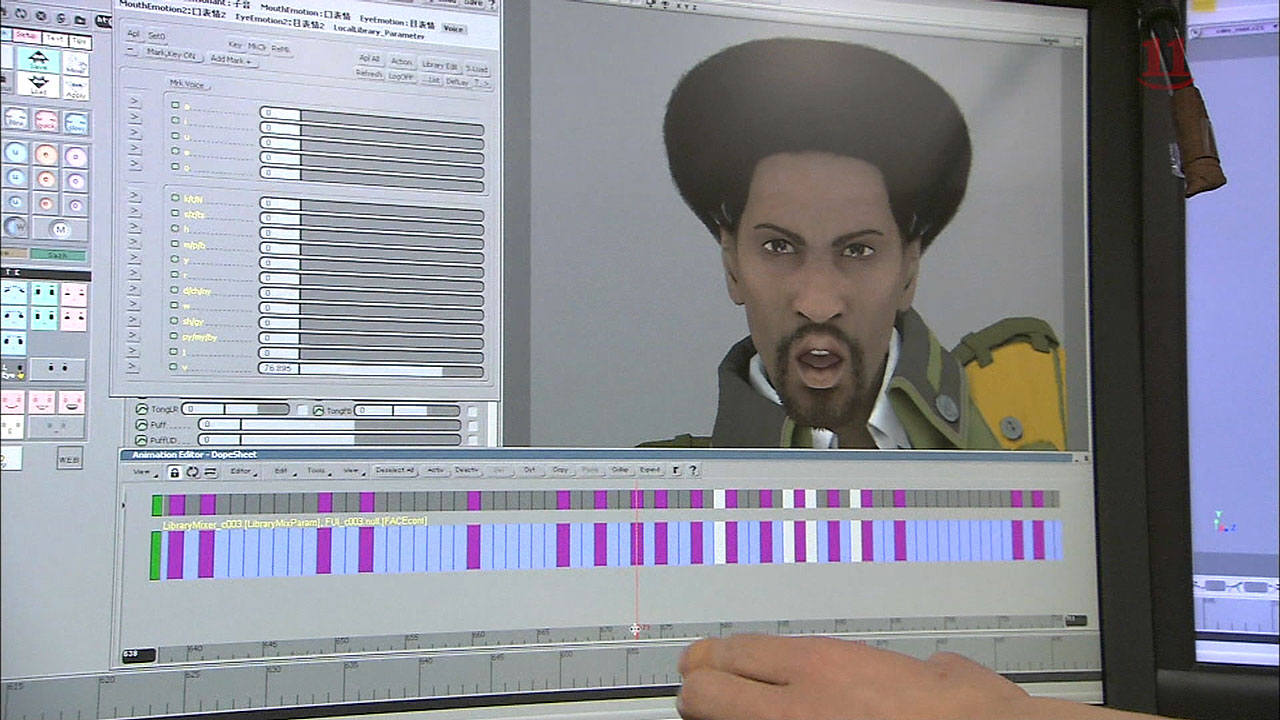Click the Deactiv button in DopeSheet

466,470
